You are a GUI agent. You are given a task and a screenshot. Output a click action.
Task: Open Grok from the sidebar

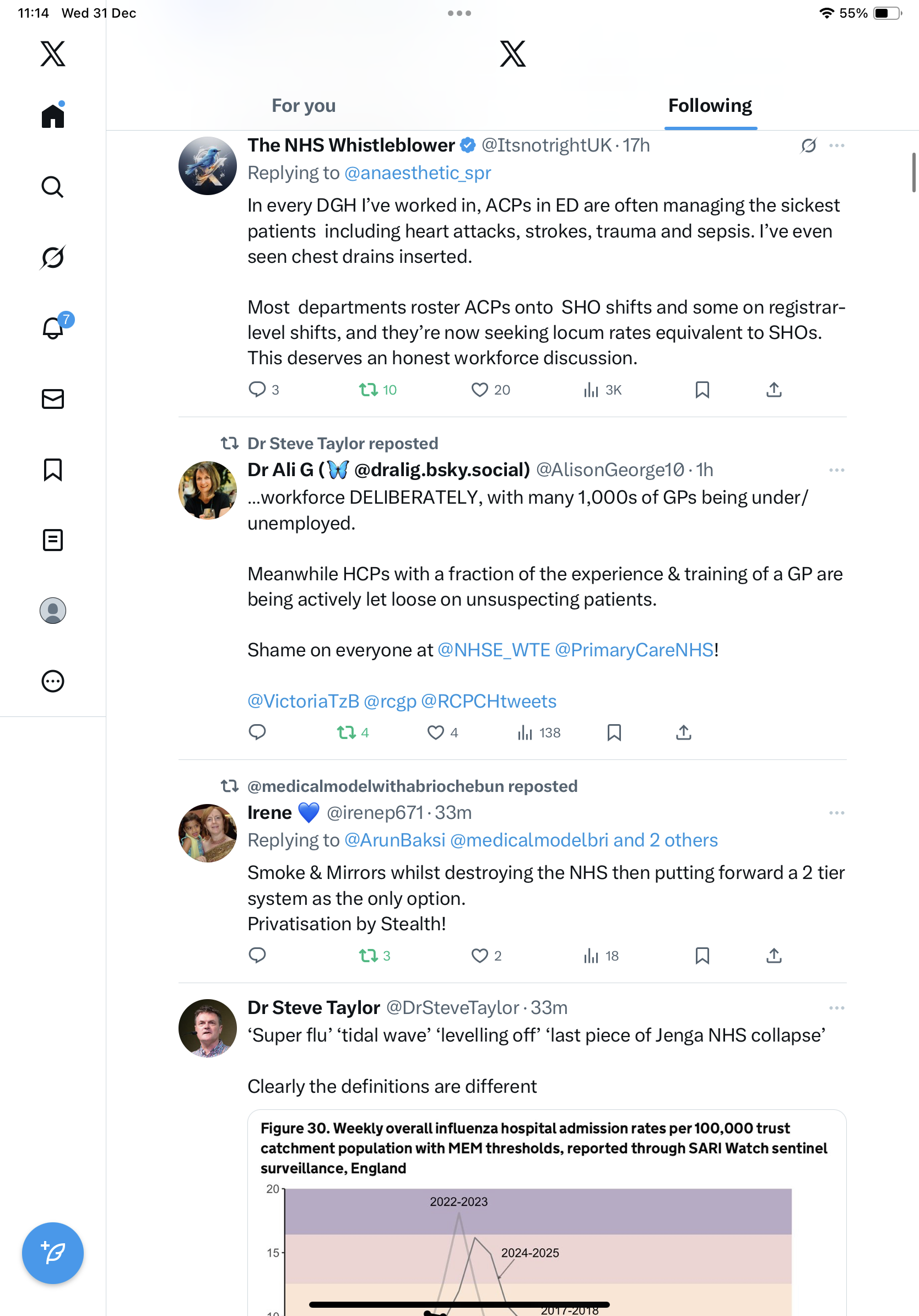tap(53, 257)
